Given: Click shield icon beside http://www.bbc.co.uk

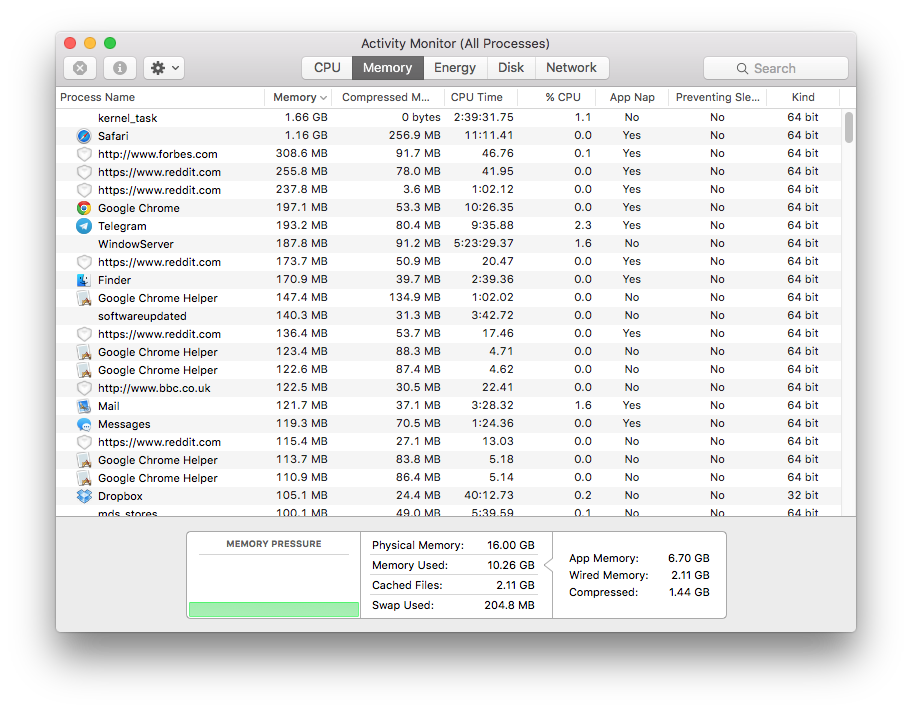Looking at the screenshot, I should click(x=84, y=388).
